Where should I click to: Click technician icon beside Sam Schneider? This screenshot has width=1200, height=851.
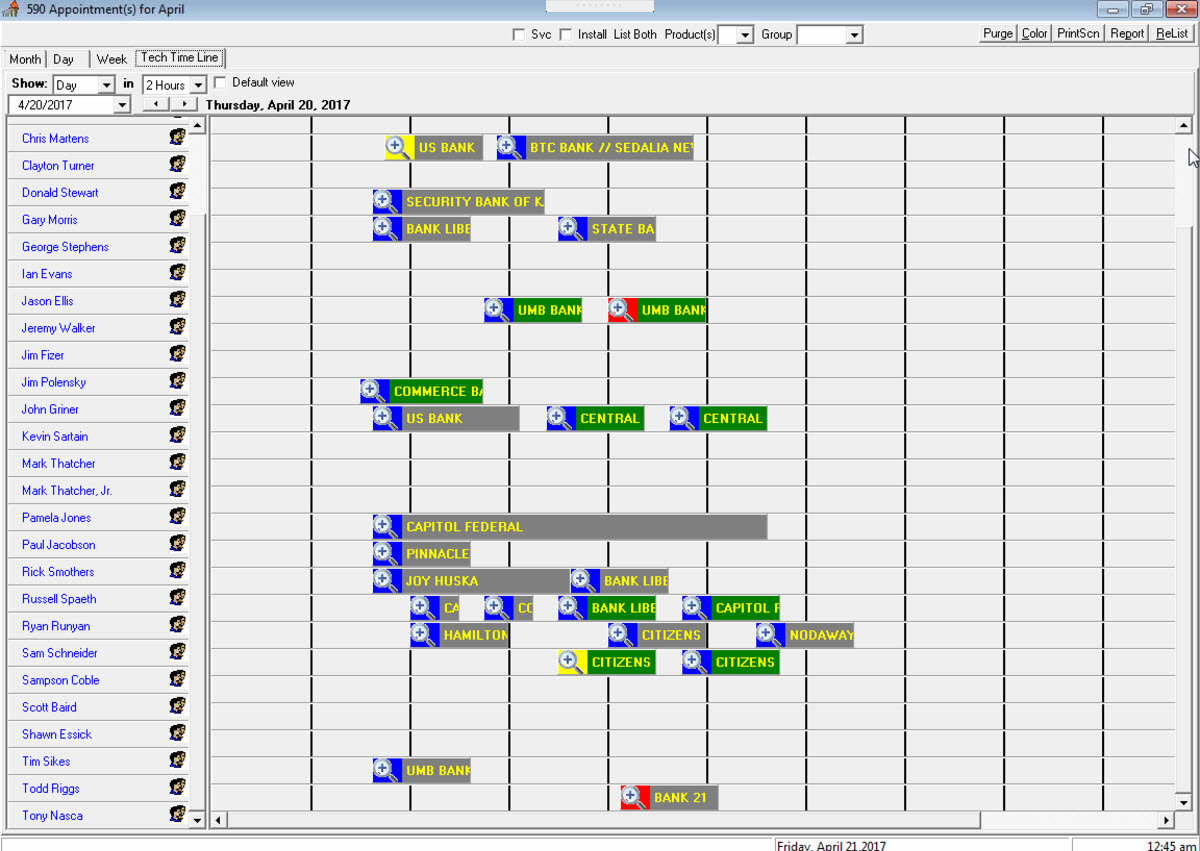point(178,651)
